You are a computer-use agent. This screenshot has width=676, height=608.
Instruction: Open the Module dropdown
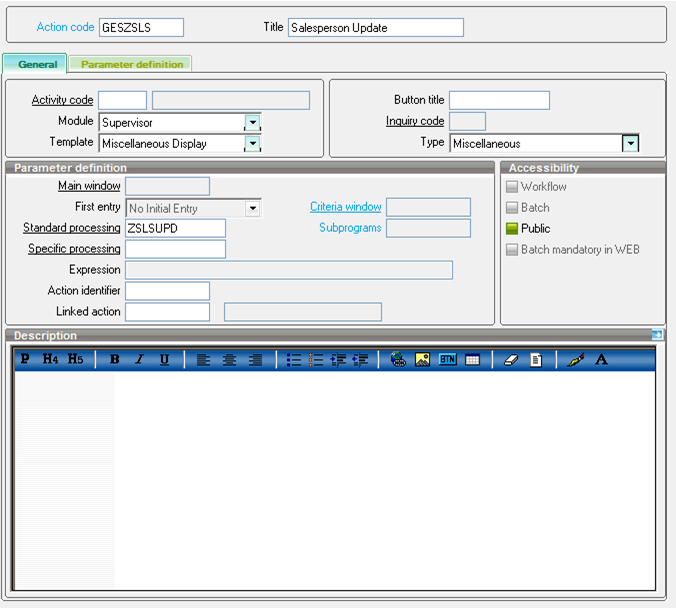(253, 122)
